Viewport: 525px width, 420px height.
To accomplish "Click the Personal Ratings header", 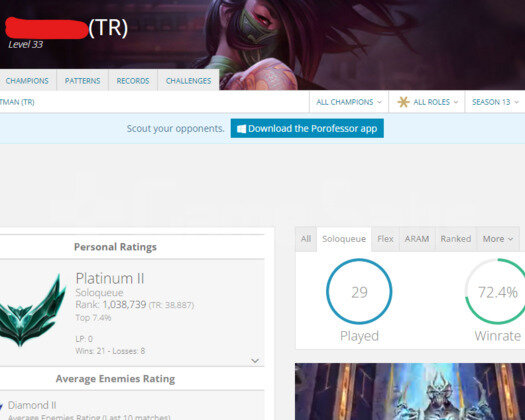I will (x=115, y=247).
